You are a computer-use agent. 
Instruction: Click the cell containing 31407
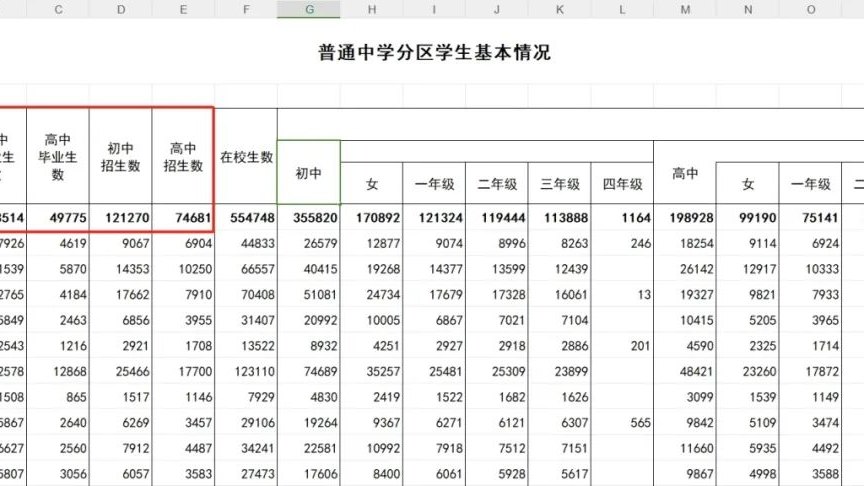point(246,320)
